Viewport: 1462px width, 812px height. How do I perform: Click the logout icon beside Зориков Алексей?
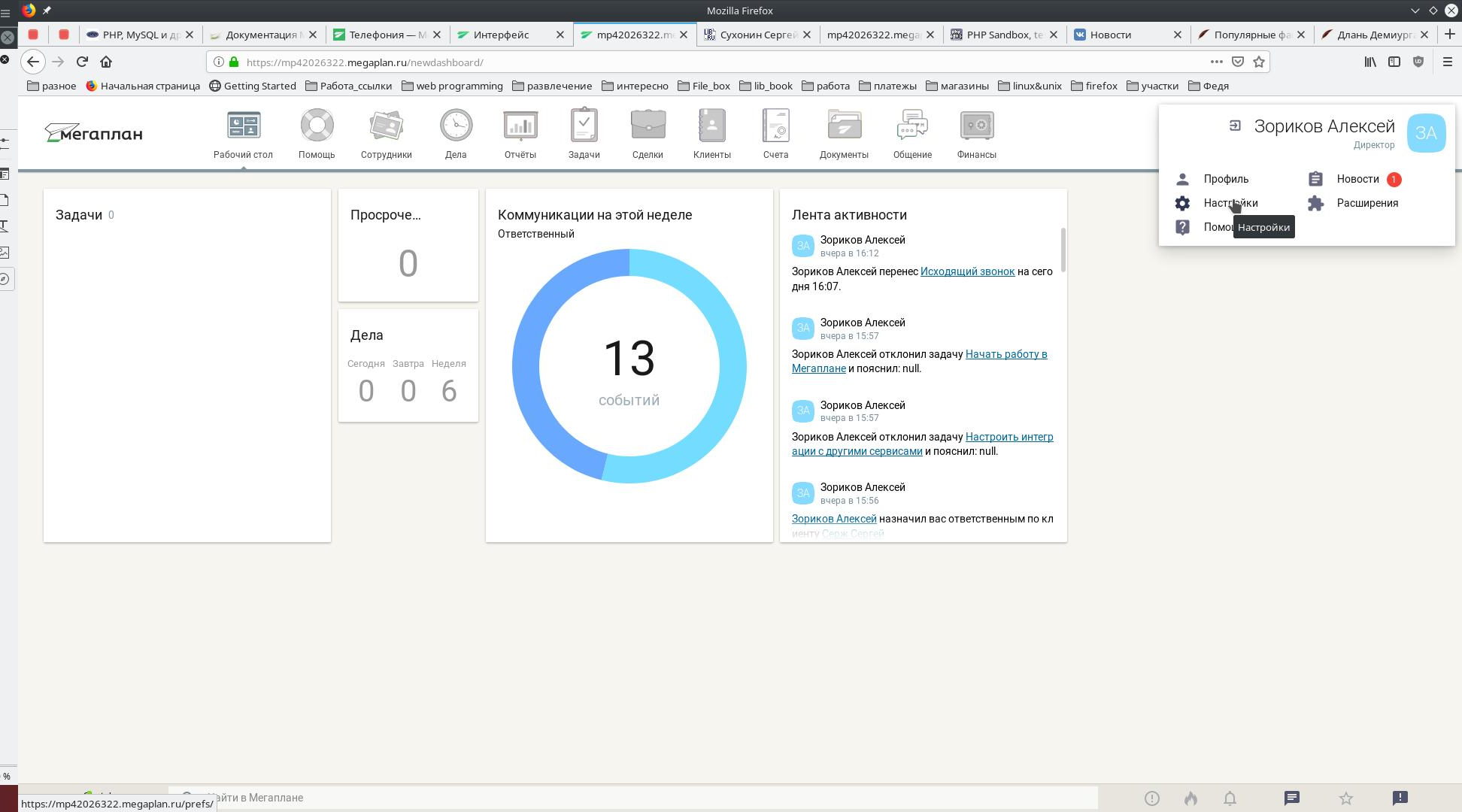pos(1235,126)
